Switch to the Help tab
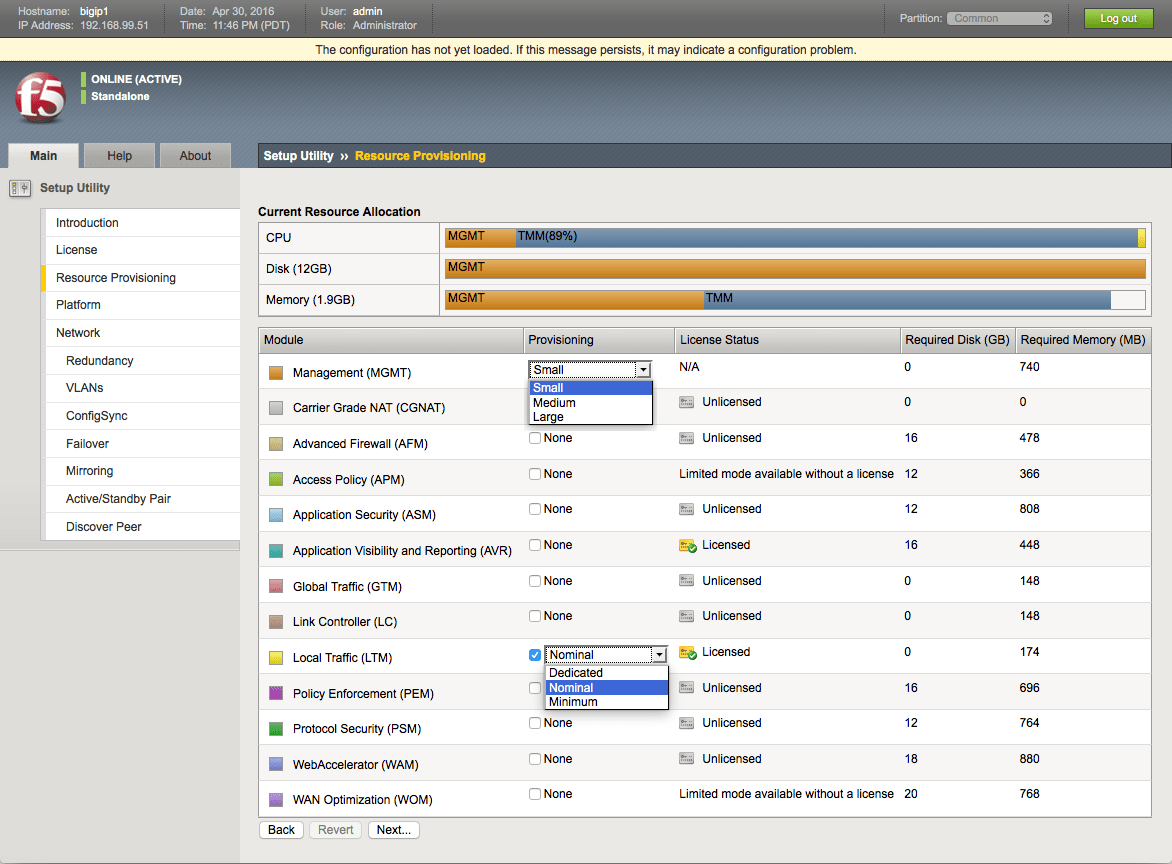 tap(120, 155)
